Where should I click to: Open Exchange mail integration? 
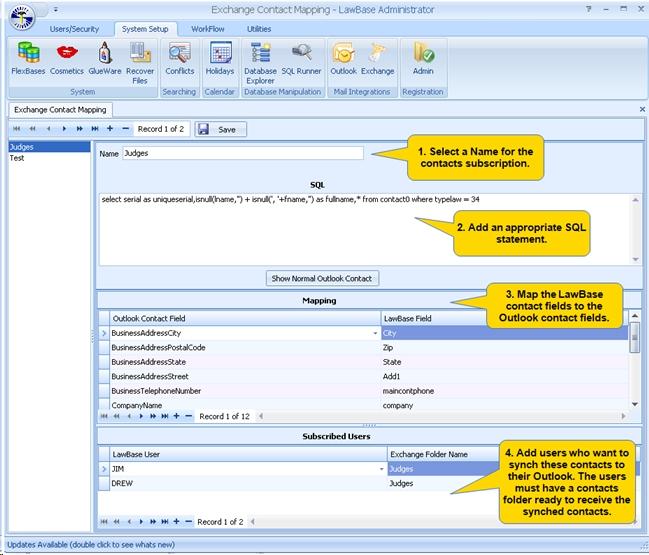[377, 58]
